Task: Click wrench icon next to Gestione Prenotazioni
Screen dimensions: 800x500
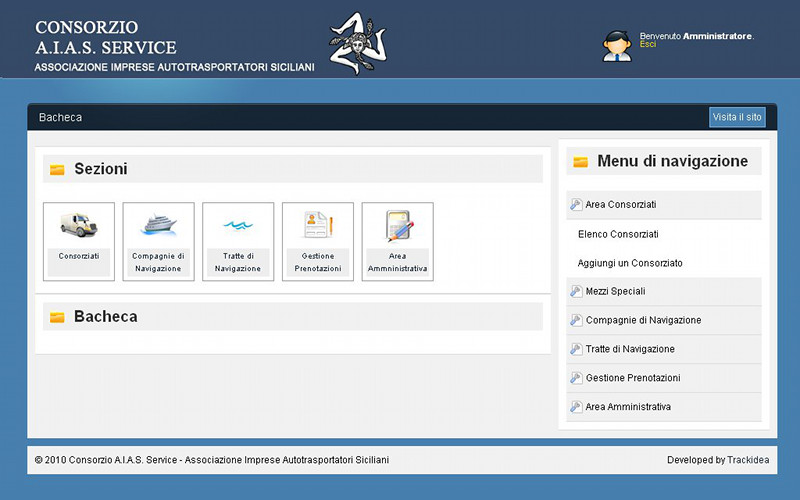Action: coord(576,378)
